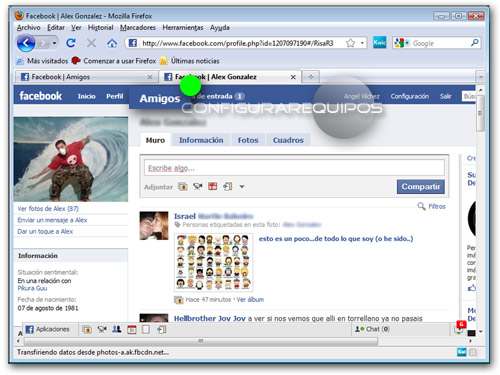Attach a photo in share box
Image resolution: width=500 pixels, height=375 pixels.
tap(183, 187)
